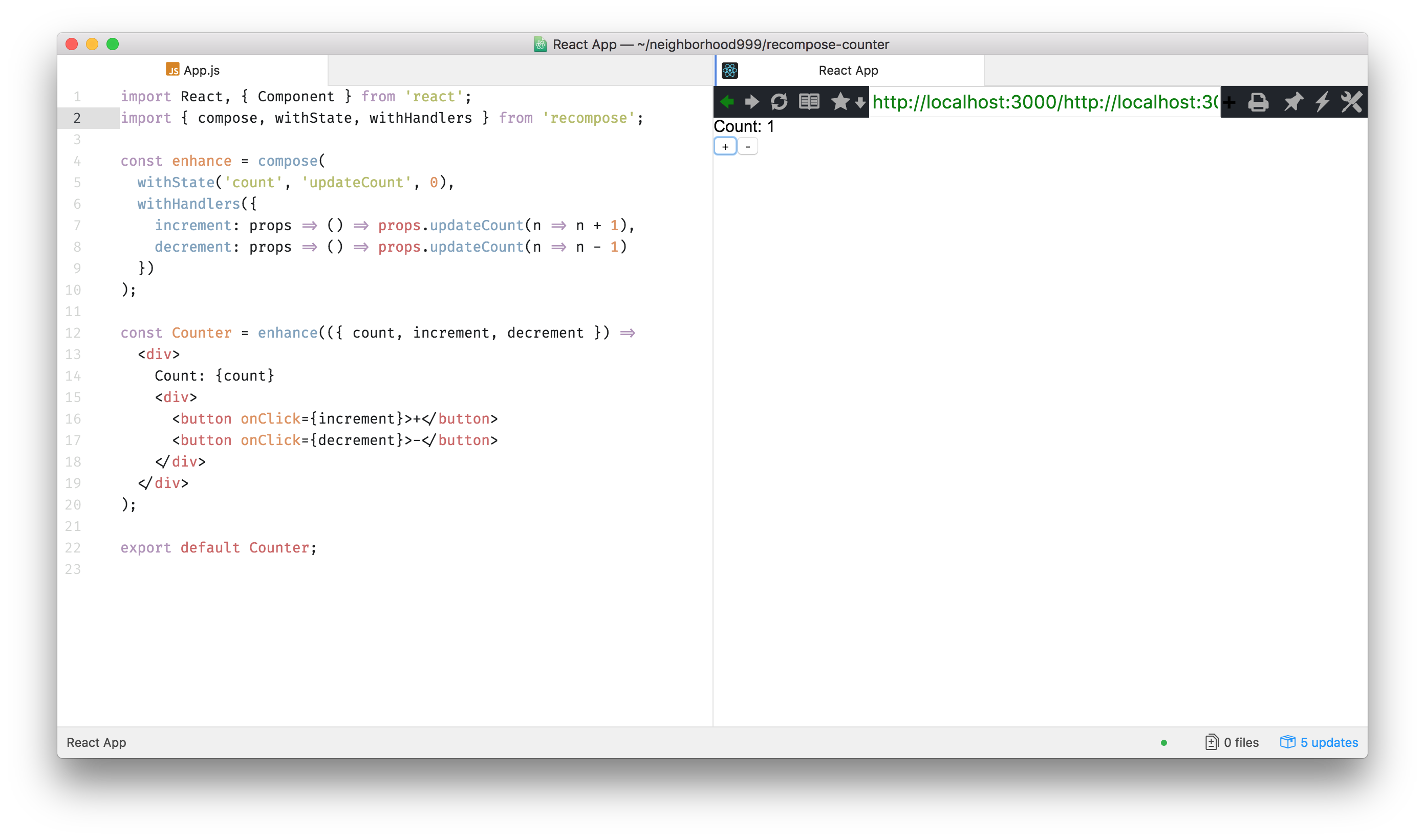Open the reader view book icon
1425x840 pixels.
coord(809,102)
